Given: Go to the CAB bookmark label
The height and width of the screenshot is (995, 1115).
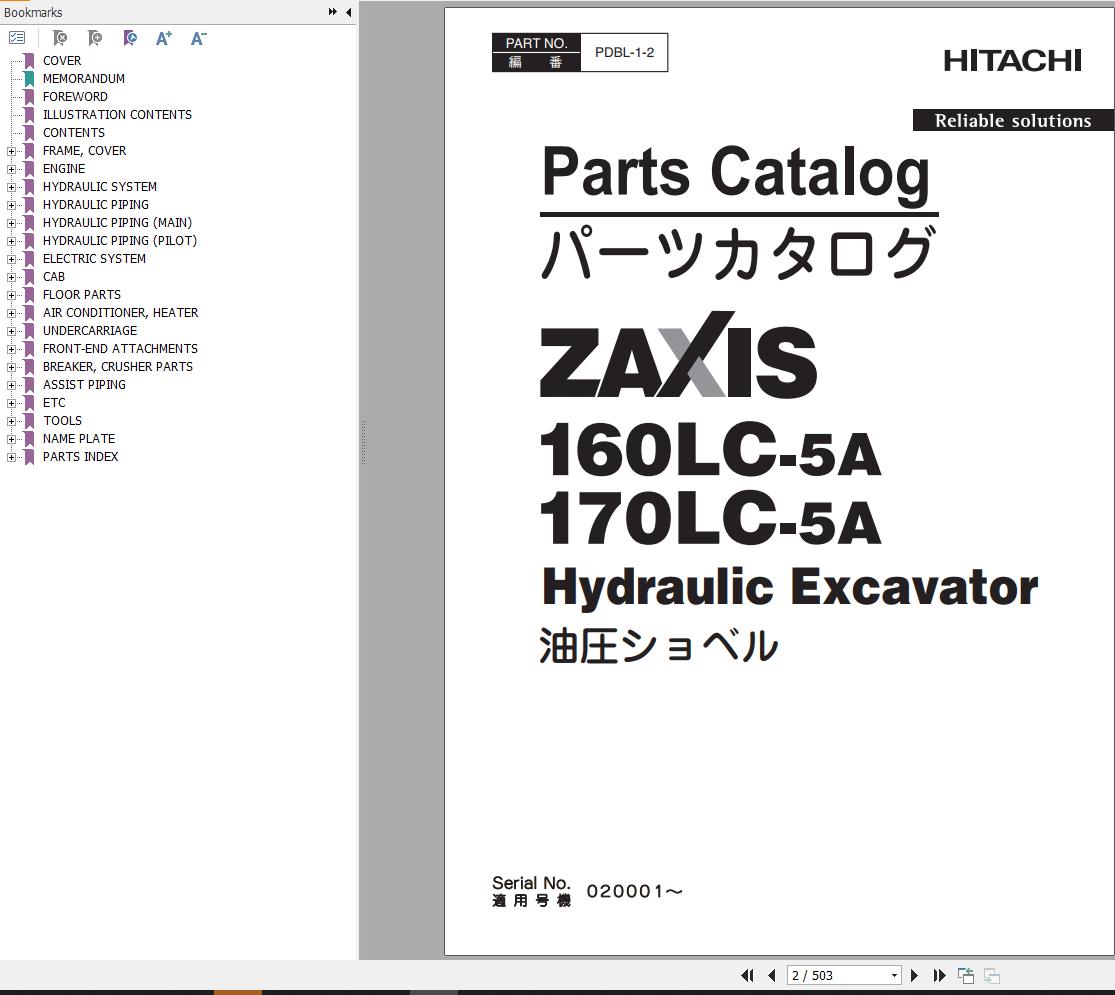Looking at the screenshot, I should 54,277.
